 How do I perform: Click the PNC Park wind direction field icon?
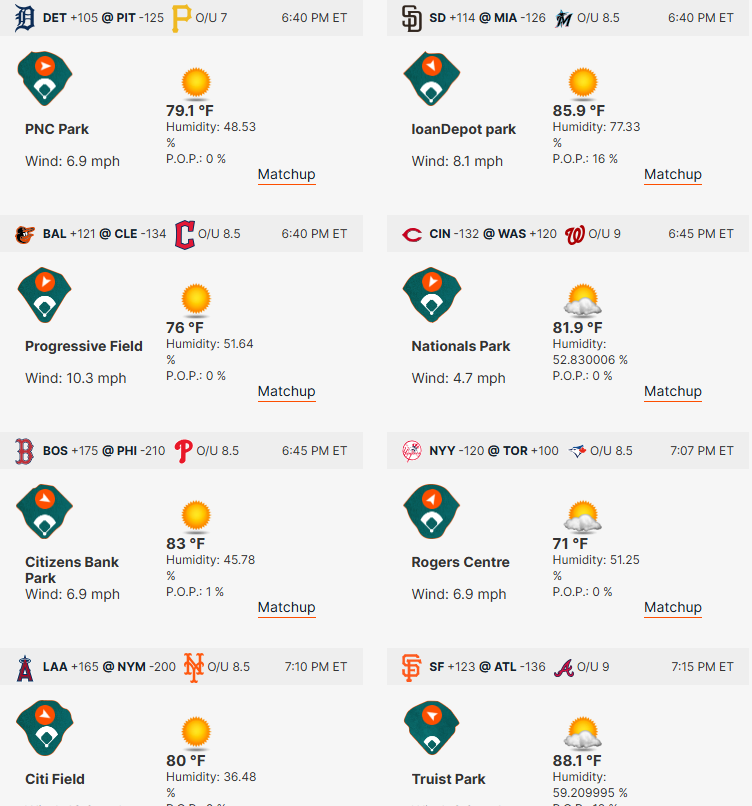(x=45, y=79)
